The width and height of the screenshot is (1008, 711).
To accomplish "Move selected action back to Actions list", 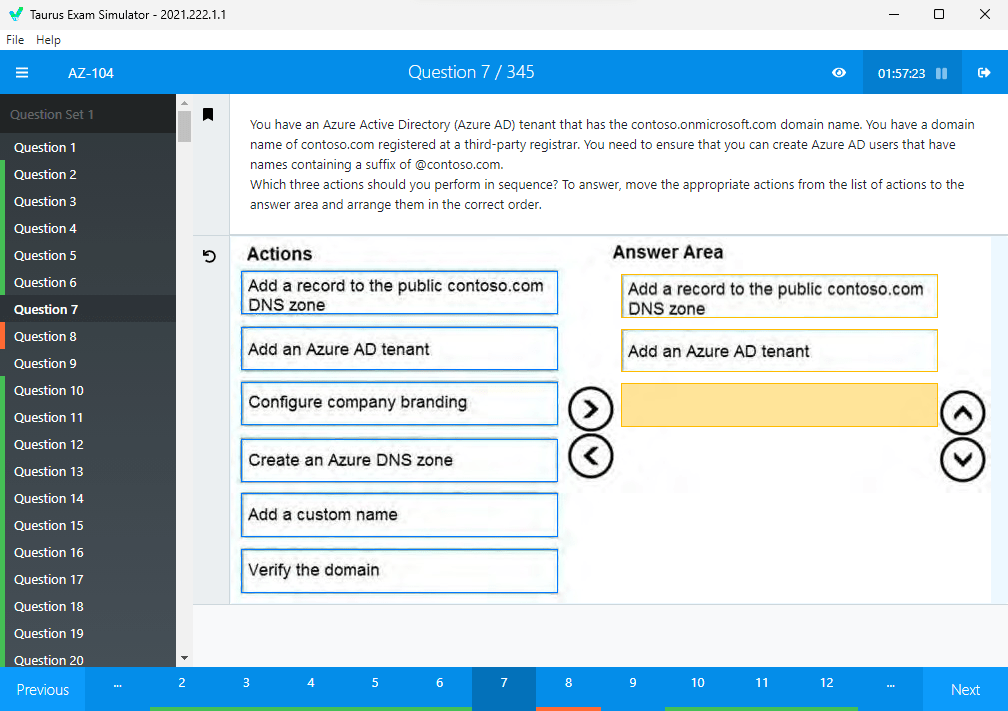I will pyautogui.click(x=590, y=456).
